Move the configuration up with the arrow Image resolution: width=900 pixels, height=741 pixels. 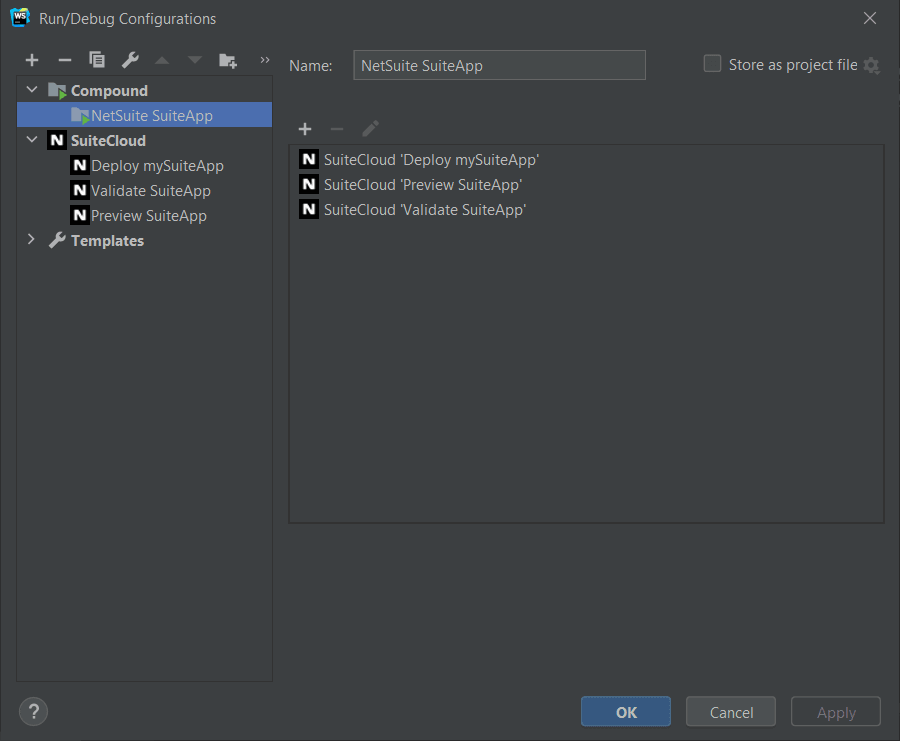162,60
